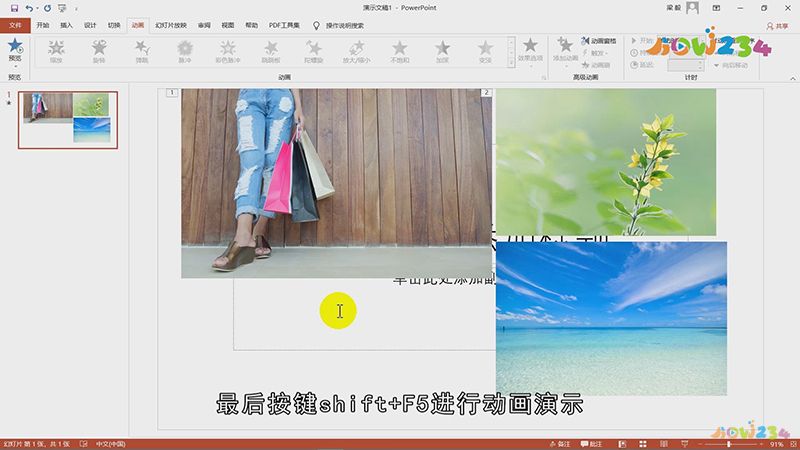
Task: Switch to the 开始 tab
Action: [43, 25]
